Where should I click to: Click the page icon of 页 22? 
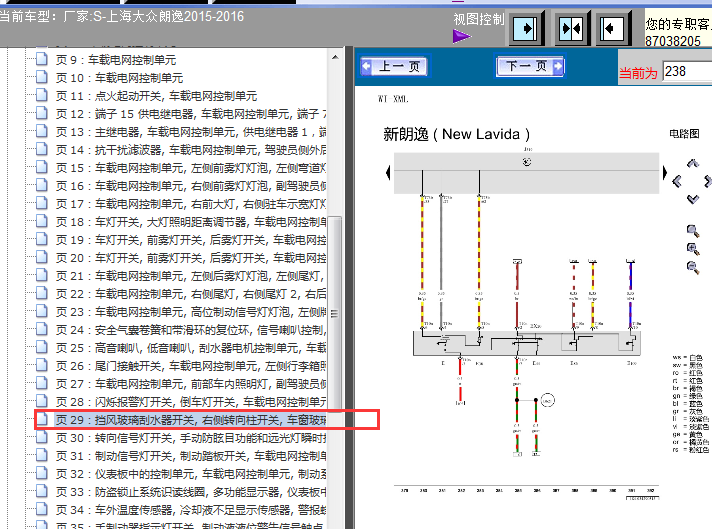tap(42, 293)
